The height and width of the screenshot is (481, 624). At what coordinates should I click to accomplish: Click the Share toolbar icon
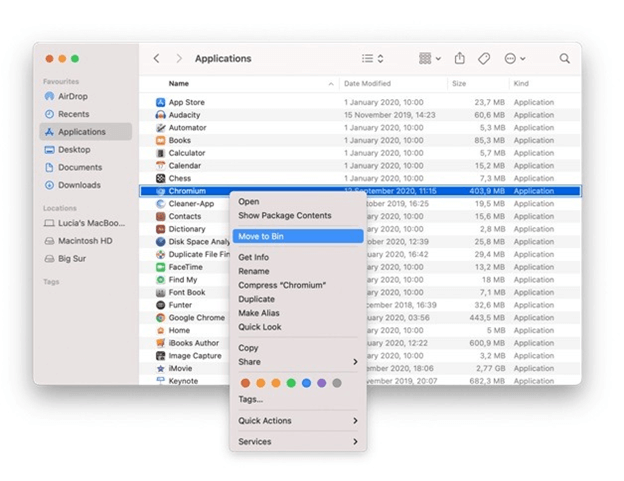pyautogui.click(x=460, y=58)
